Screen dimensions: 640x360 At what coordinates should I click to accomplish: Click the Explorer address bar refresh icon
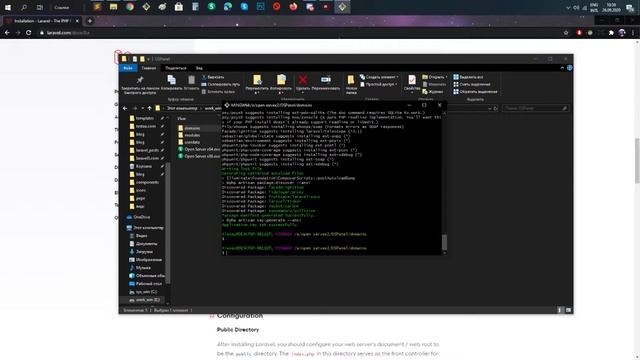(496, 109)
